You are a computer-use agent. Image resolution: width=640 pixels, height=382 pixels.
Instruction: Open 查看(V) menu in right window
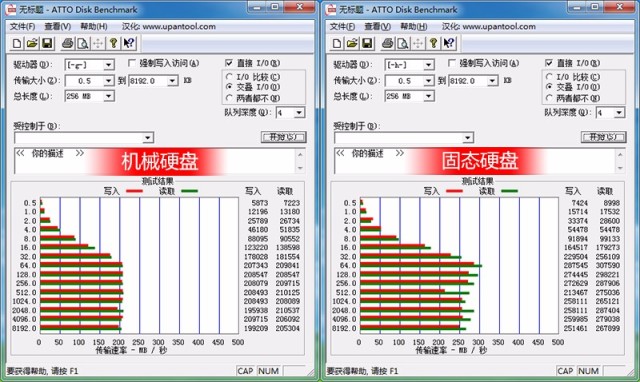point(378,27)
